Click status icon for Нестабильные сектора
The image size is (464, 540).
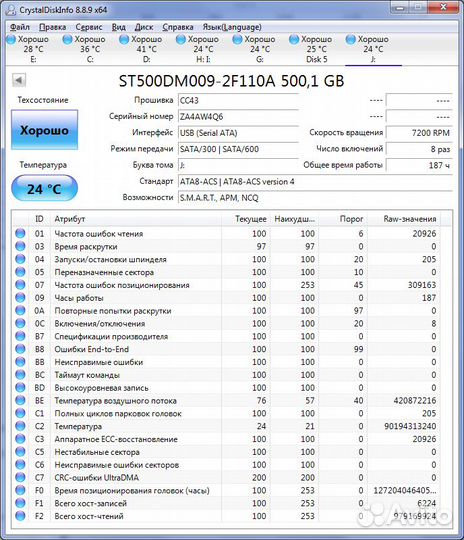click(21, 452)
